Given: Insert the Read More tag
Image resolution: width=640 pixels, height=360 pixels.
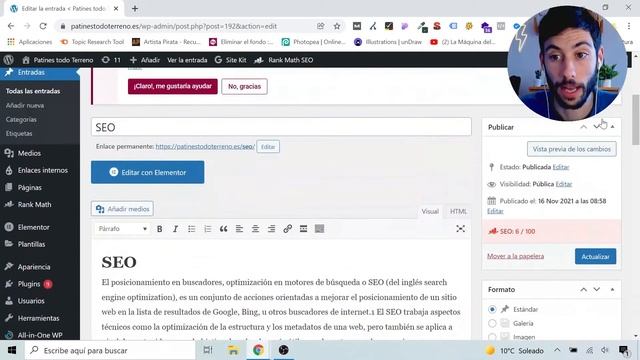Looking at the screenshot, I should (x=303, y=229).
